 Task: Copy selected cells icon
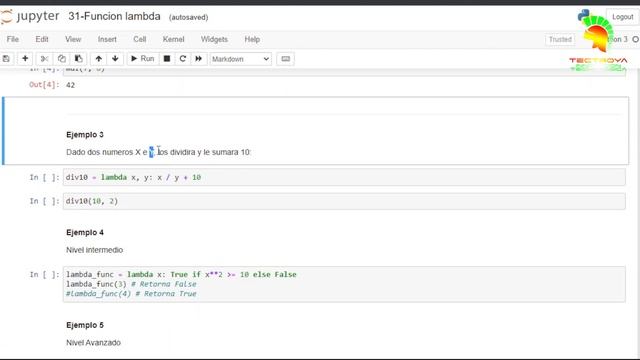coord(61,59)
